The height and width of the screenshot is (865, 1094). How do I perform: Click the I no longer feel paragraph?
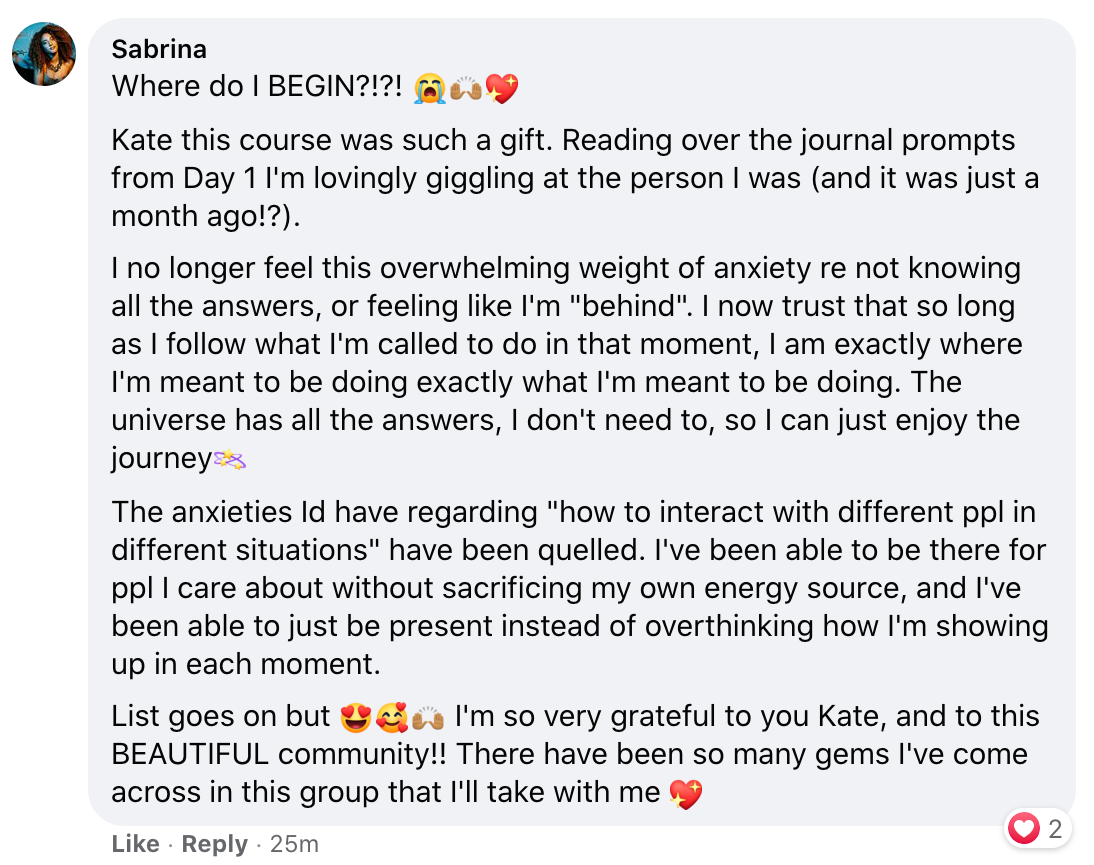pos(567,363)
